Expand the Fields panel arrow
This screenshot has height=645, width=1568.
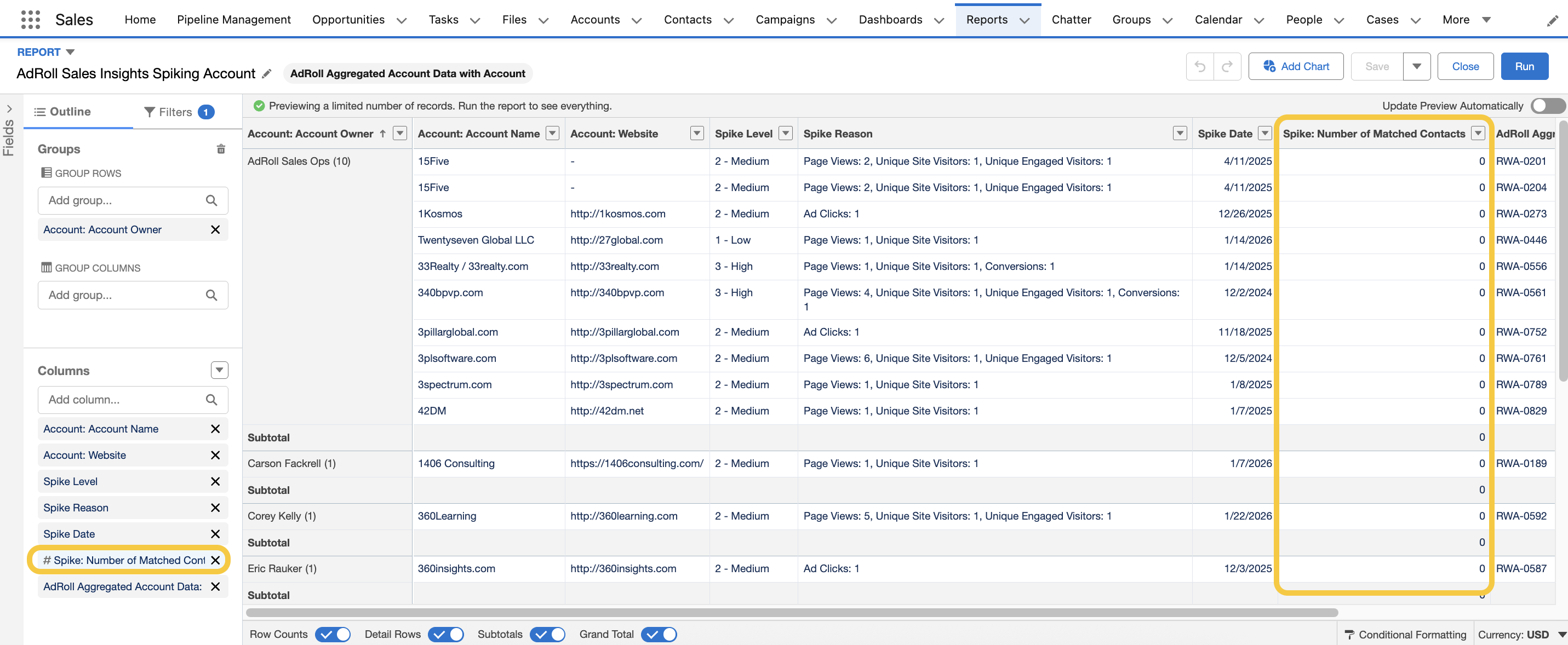click(x=9, y=109)
